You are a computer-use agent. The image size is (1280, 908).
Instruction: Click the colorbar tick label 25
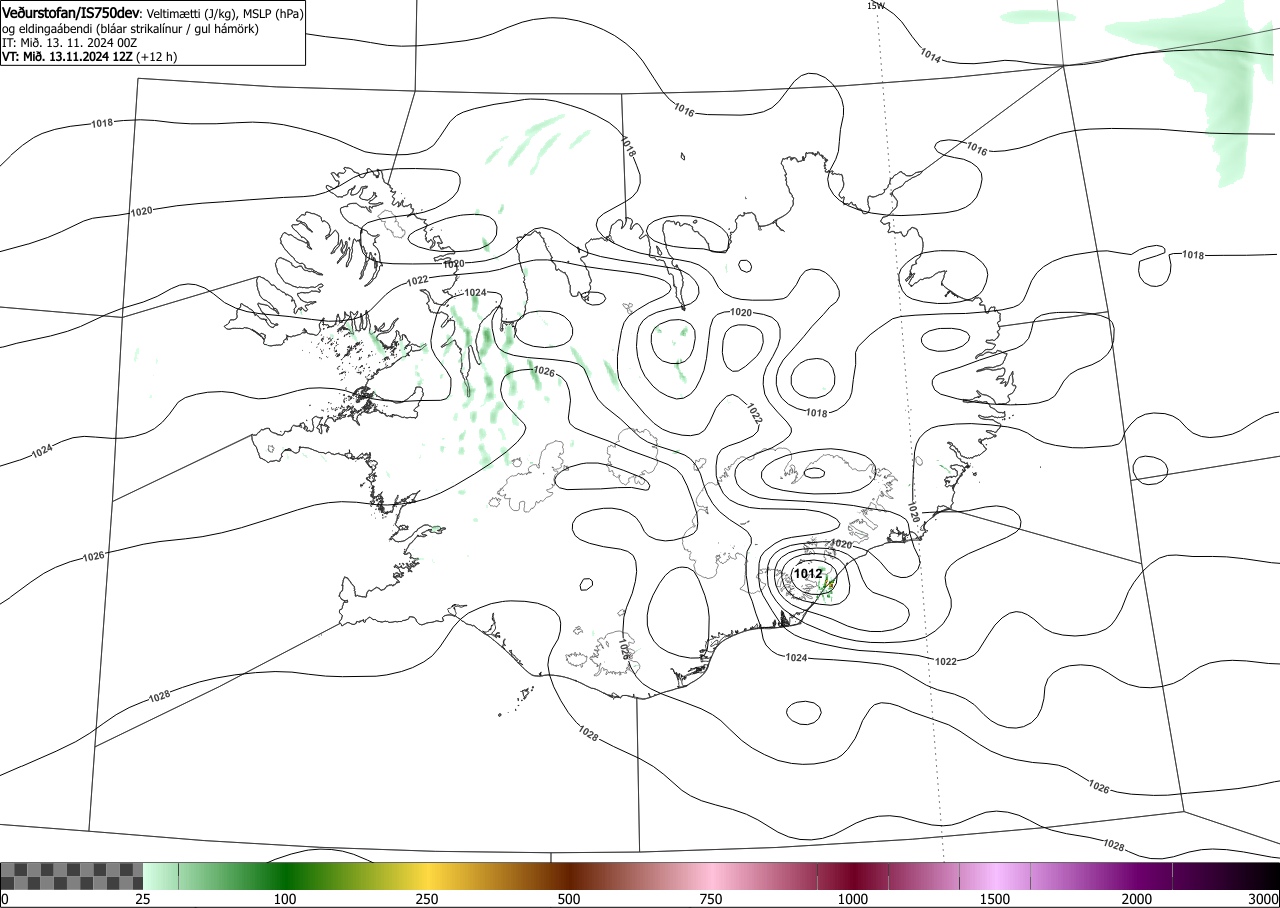143,899
